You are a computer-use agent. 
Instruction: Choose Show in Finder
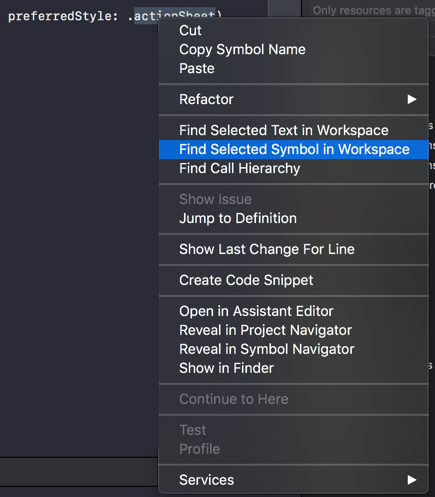pos(293,368)
